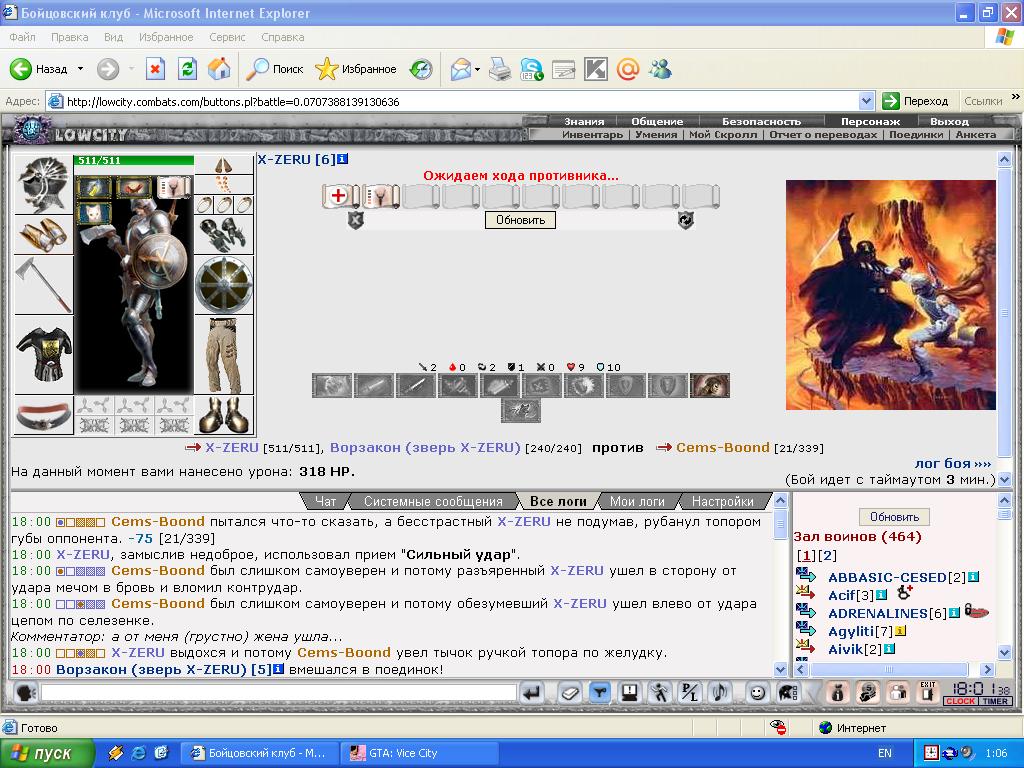Click the info icon beside X-ZERU [6]
The image size is (1024, 768).
click(x=343, y=159)
